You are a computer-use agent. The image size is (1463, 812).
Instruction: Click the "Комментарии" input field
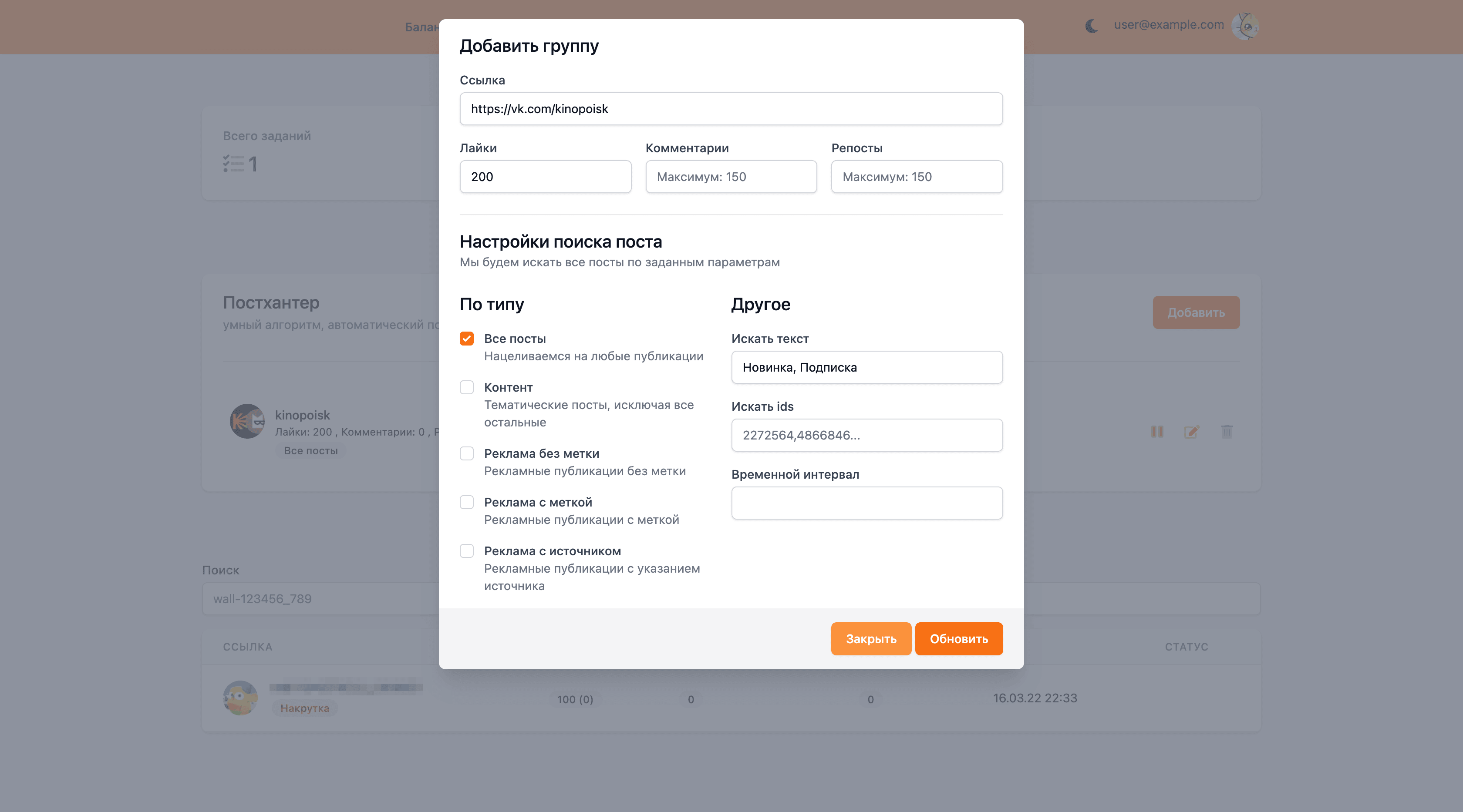tap(730, 177)
